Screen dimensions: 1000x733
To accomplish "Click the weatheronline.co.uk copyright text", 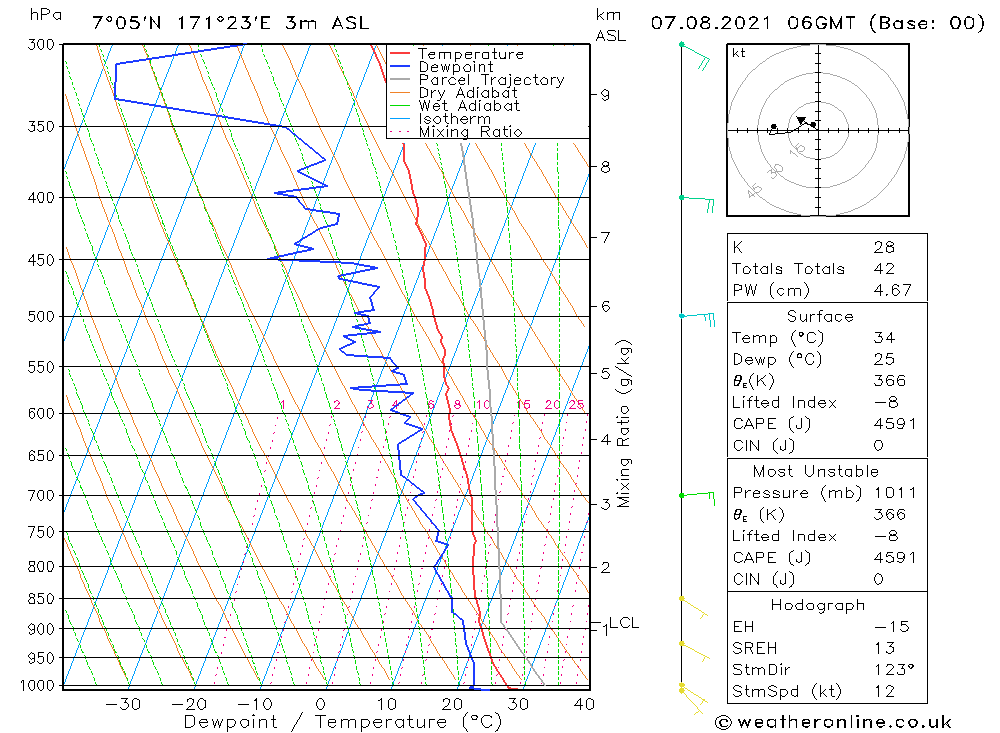I will 834,722.
